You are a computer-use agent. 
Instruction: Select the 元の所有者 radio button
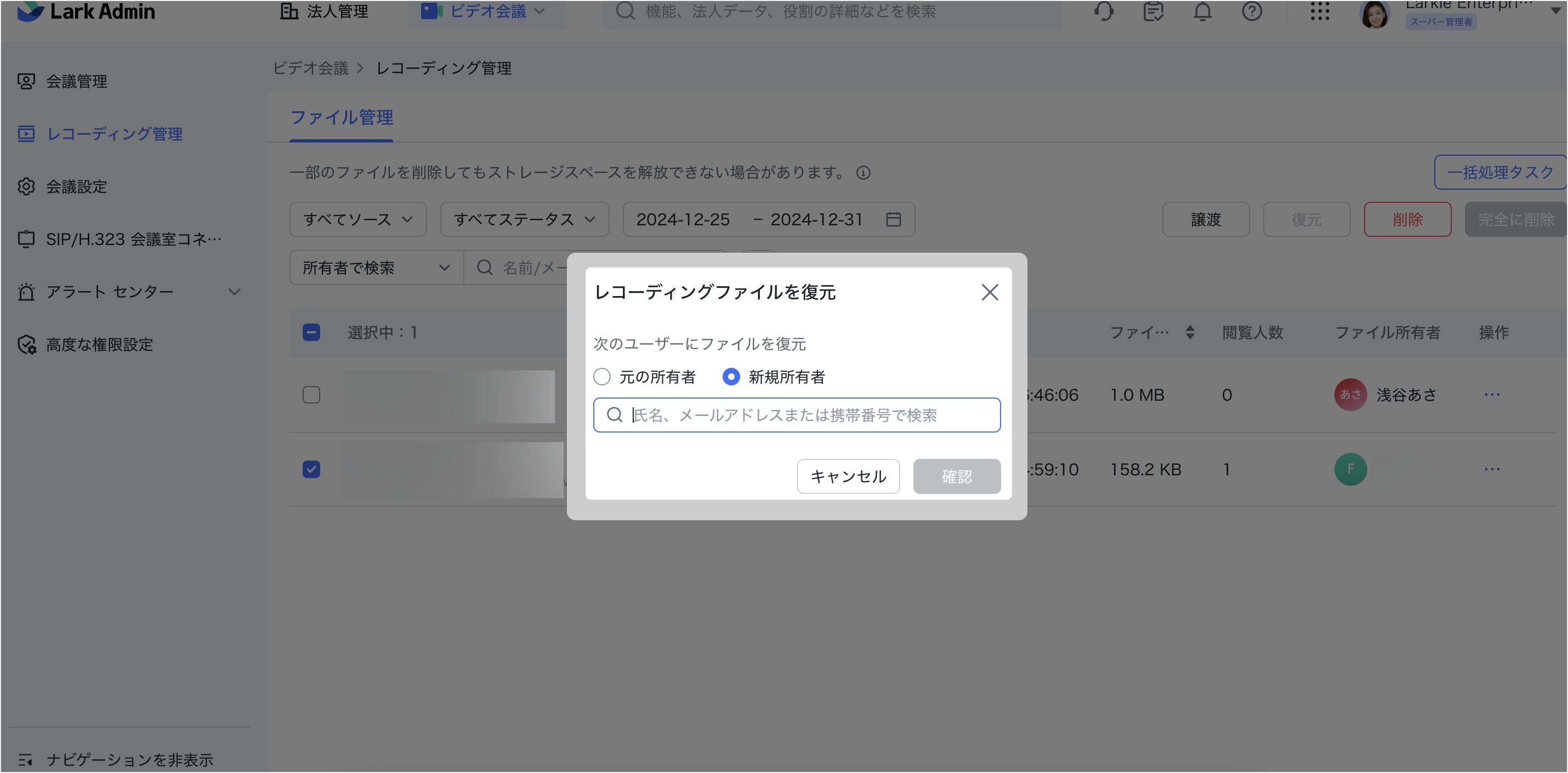602,377
